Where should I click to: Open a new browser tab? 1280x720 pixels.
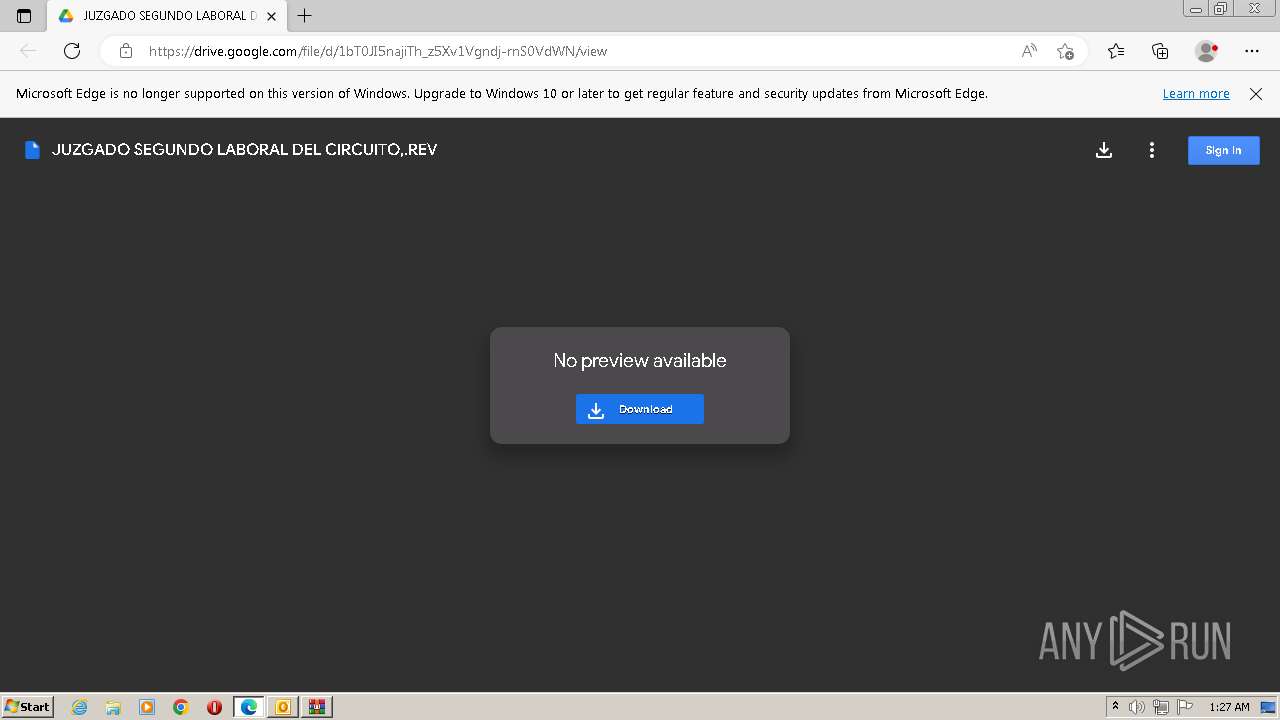[x=305, y=16]
